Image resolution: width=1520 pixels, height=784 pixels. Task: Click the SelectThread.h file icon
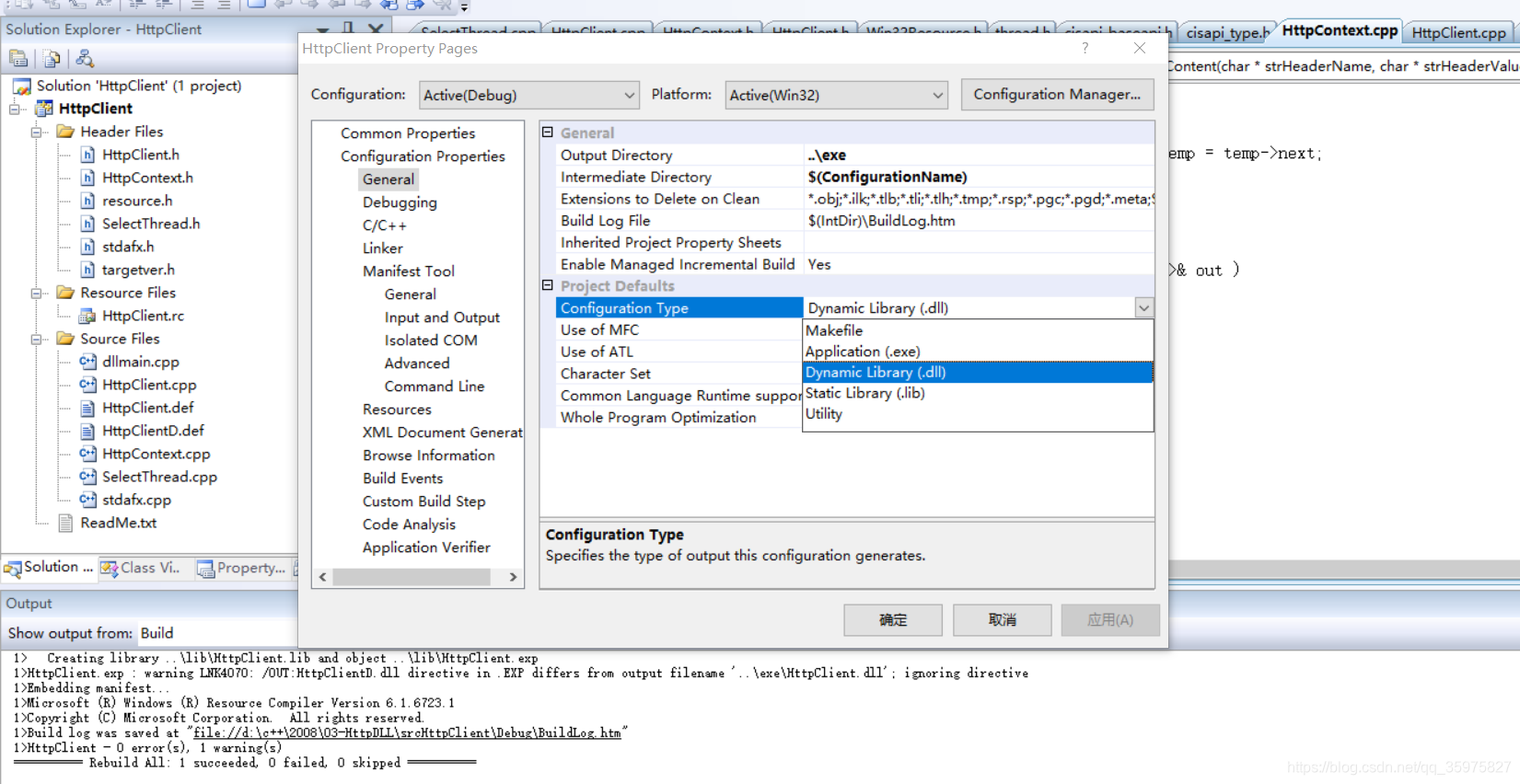click(87, 224)
